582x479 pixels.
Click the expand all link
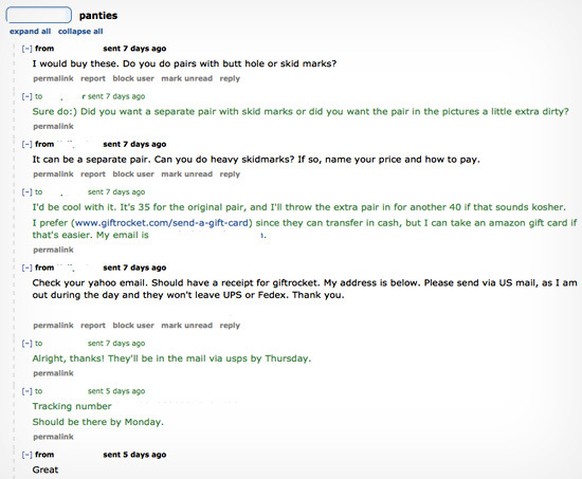(x=30, y=32)
